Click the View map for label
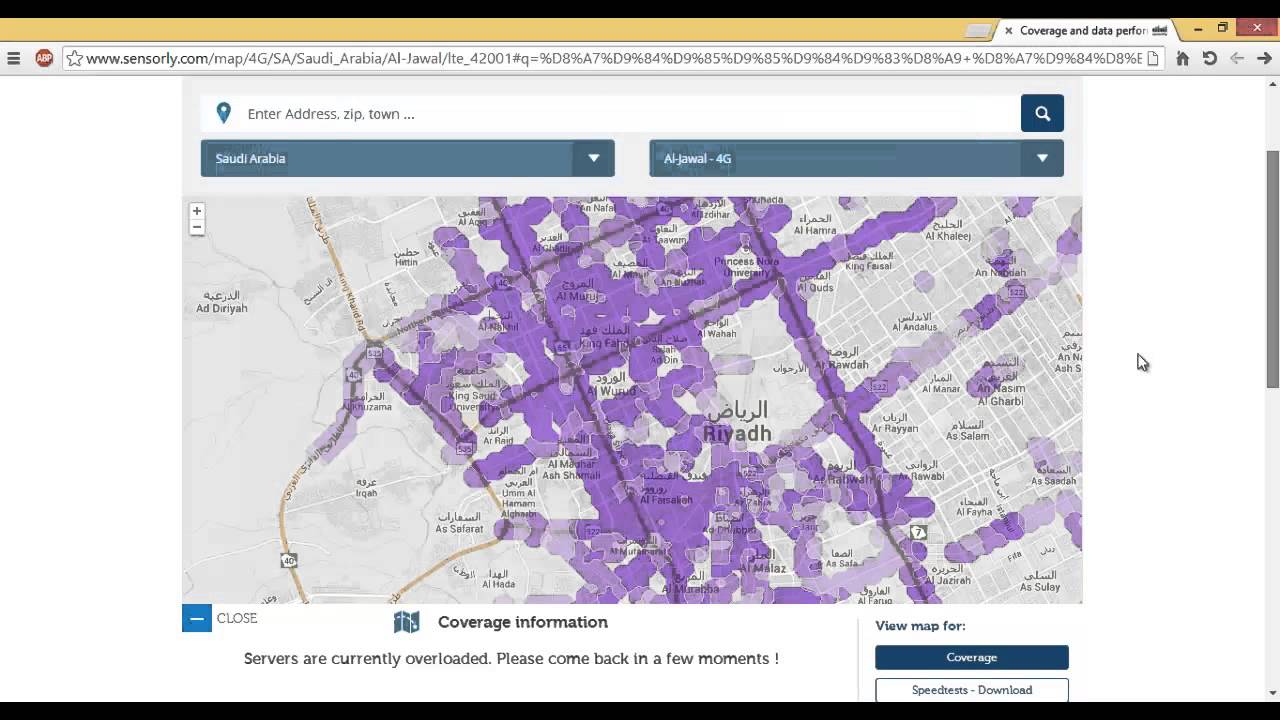The width and height of the screenshot is (1280, 720). click(x=920, y=626)
